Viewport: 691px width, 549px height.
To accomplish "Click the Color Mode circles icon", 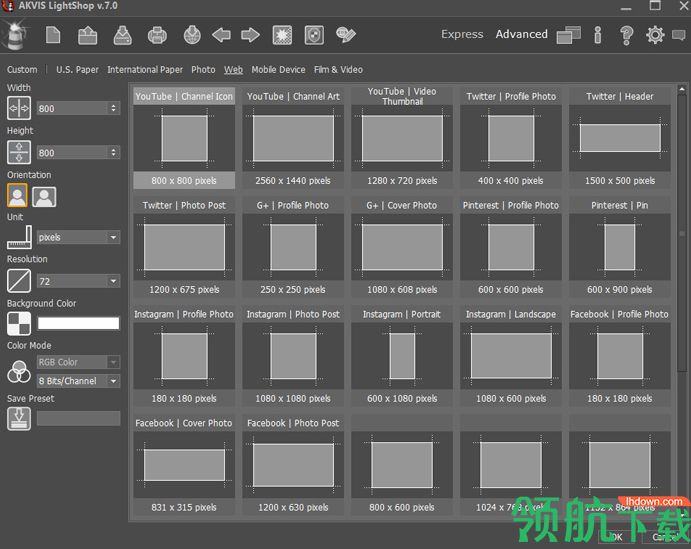I will [x=19, y=371].
